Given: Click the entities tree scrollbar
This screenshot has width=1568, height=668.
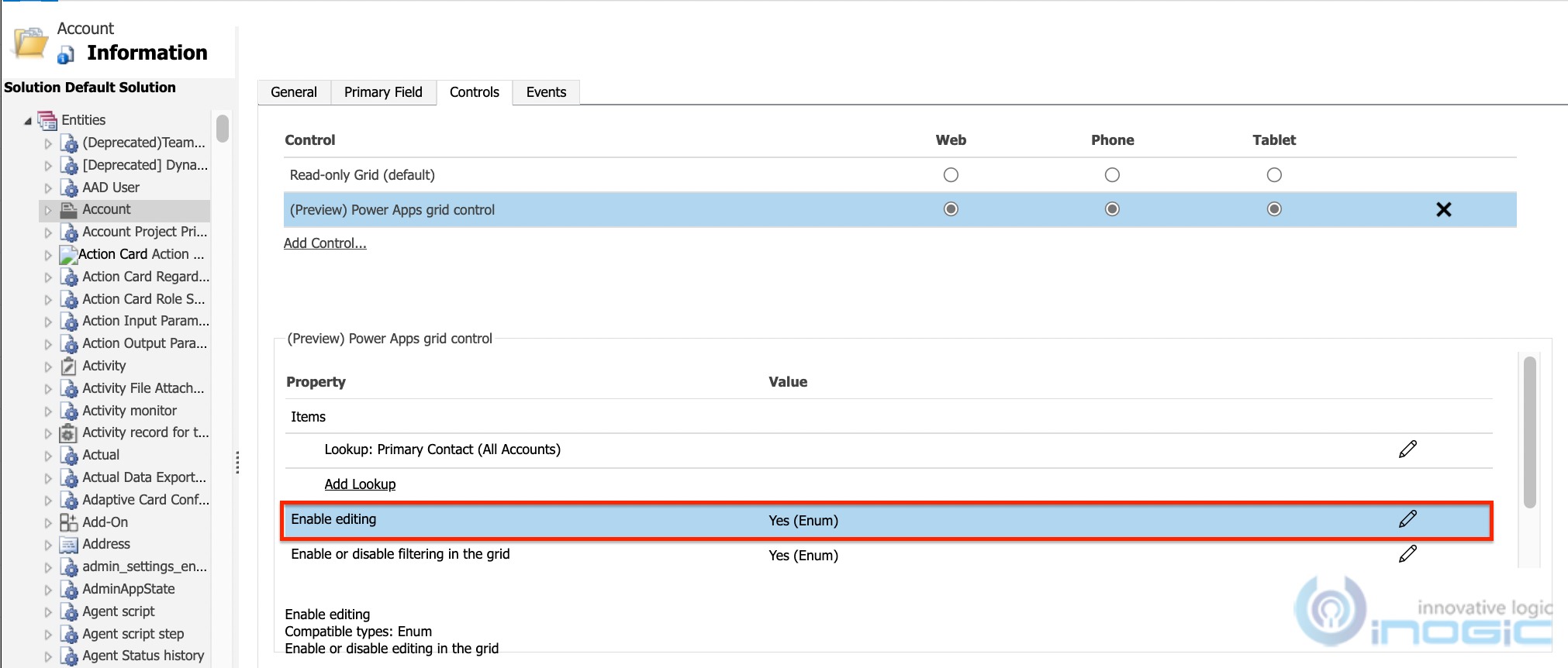Looking at the screenshot, I should tap(223, 128).
